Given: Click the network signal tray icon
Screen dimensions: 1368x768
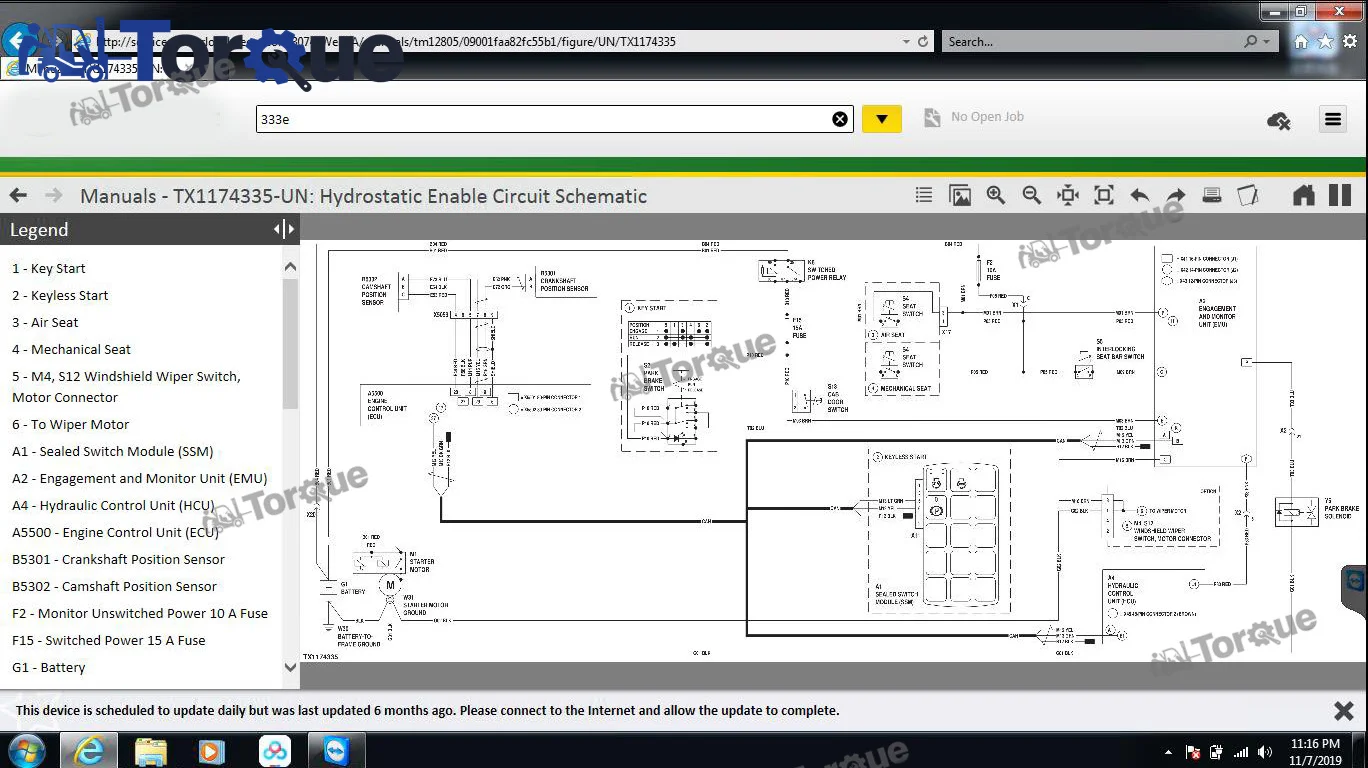Looking at the screenshot, I should click(x=1241, y=752).
